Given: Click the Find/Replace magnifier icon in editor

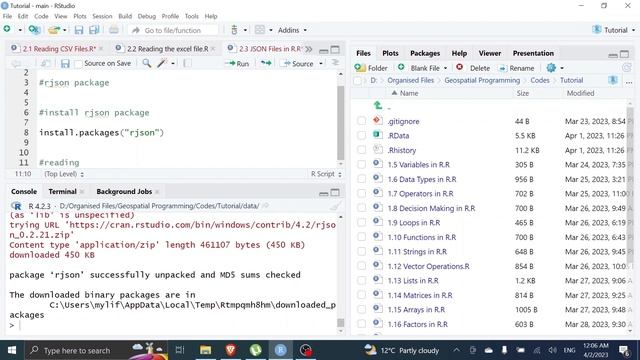Looking at the screenshot, I should pos(147,63).
